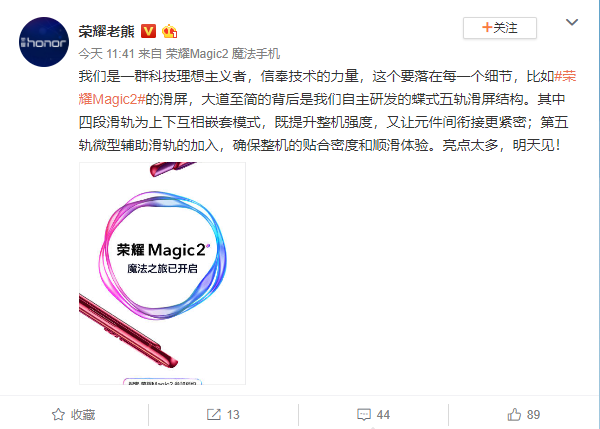Open the 荣耀Magic2 魔法手机 source link
600x429 pixels.
click(x=223, y=54)
